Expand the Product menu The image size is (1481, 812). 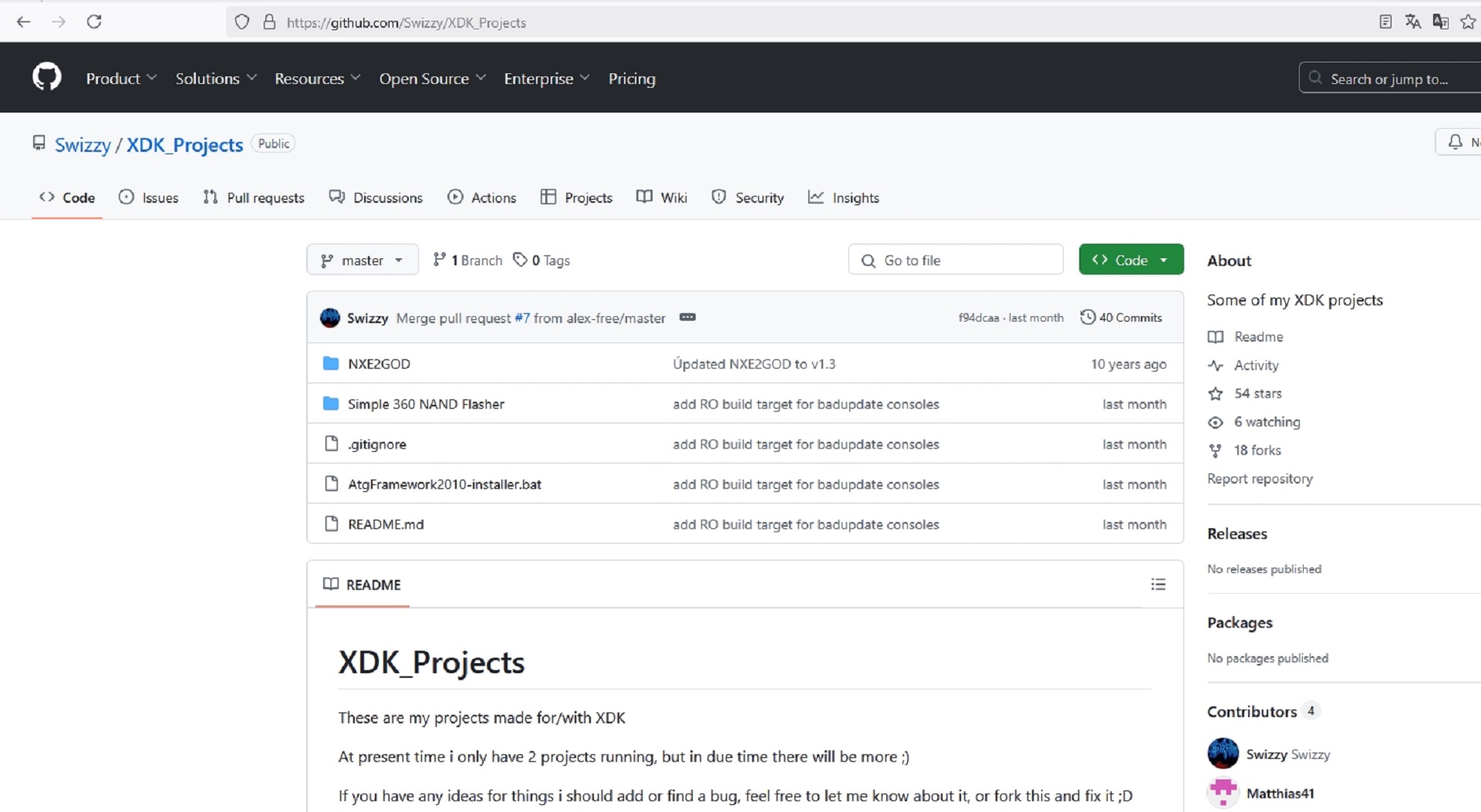click(121, 79)
